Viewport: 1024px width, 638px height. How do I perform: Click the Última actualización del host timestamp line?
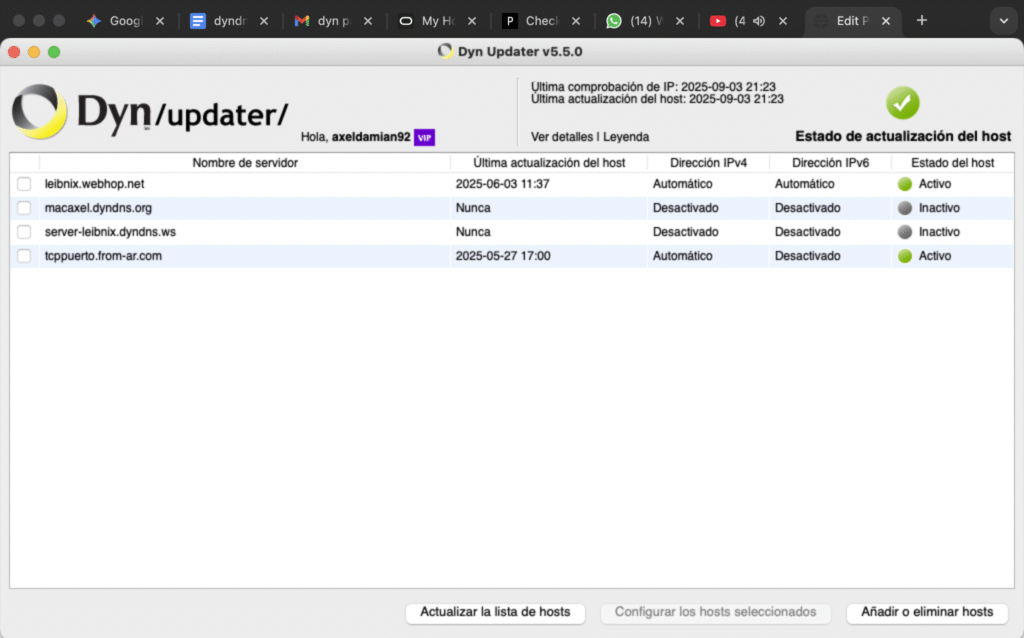[x=657, y=99]
